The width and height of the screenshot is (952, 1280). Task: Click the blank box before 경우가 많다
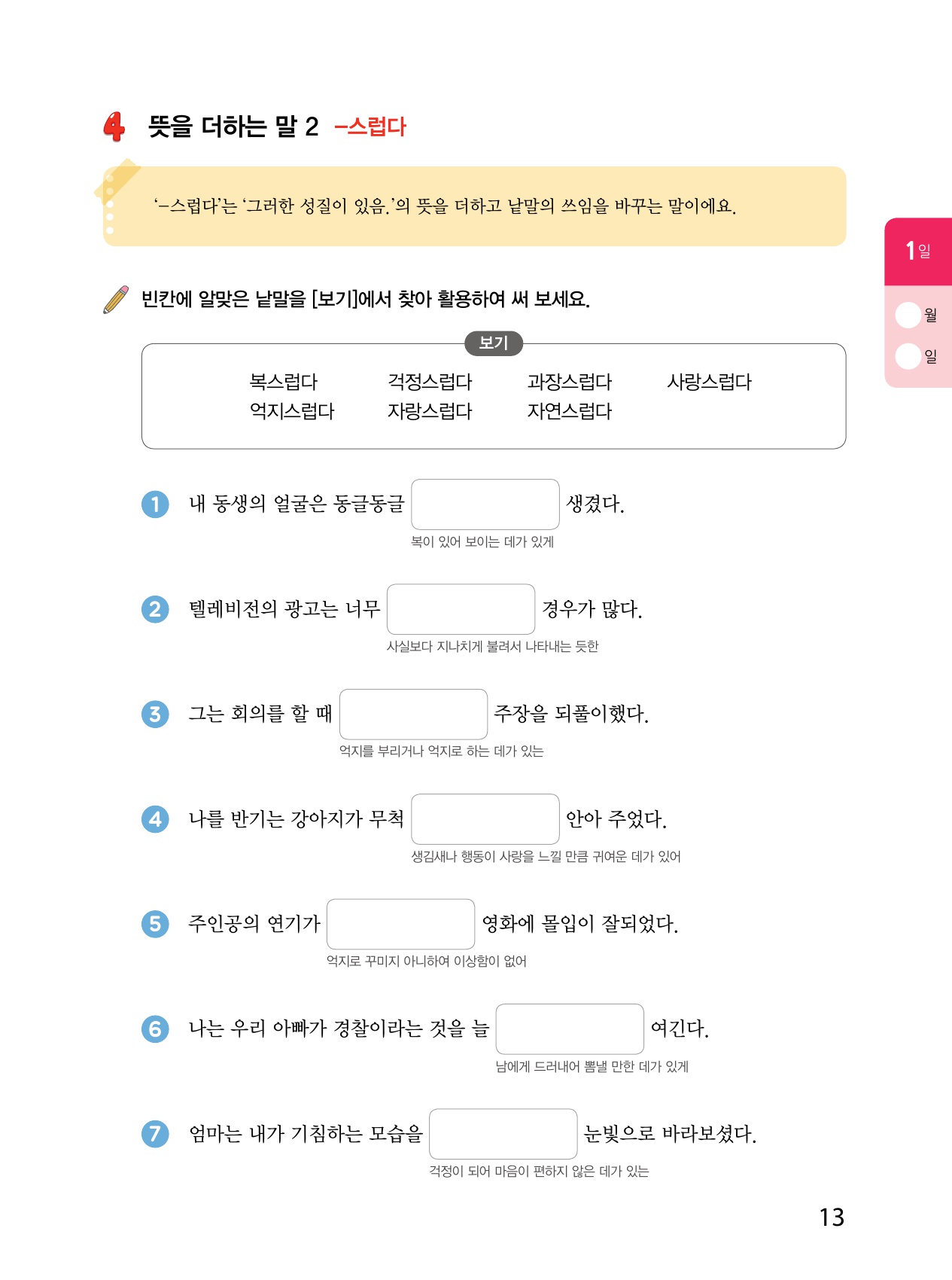point(461,609)
